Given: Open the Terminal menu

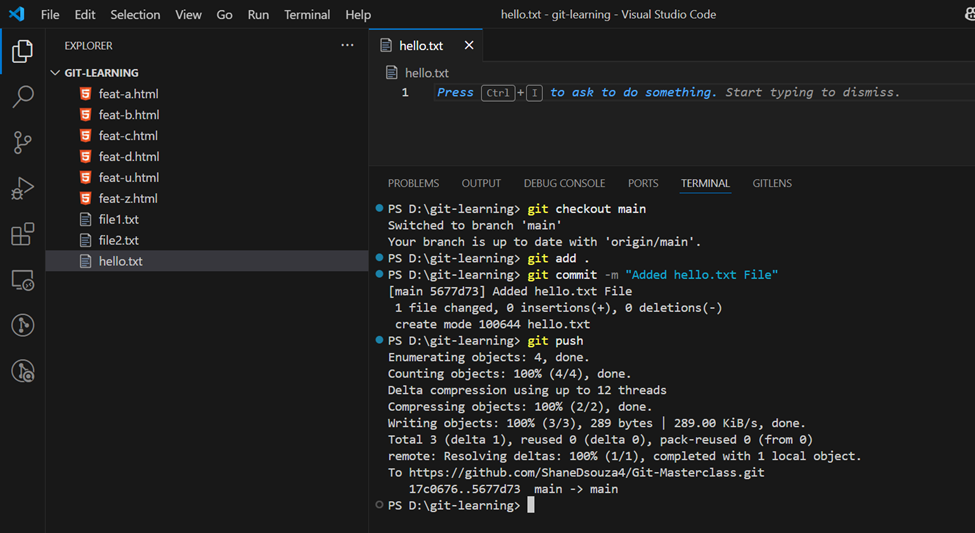Looking at the screenshot, I should [x=307, y=14].
